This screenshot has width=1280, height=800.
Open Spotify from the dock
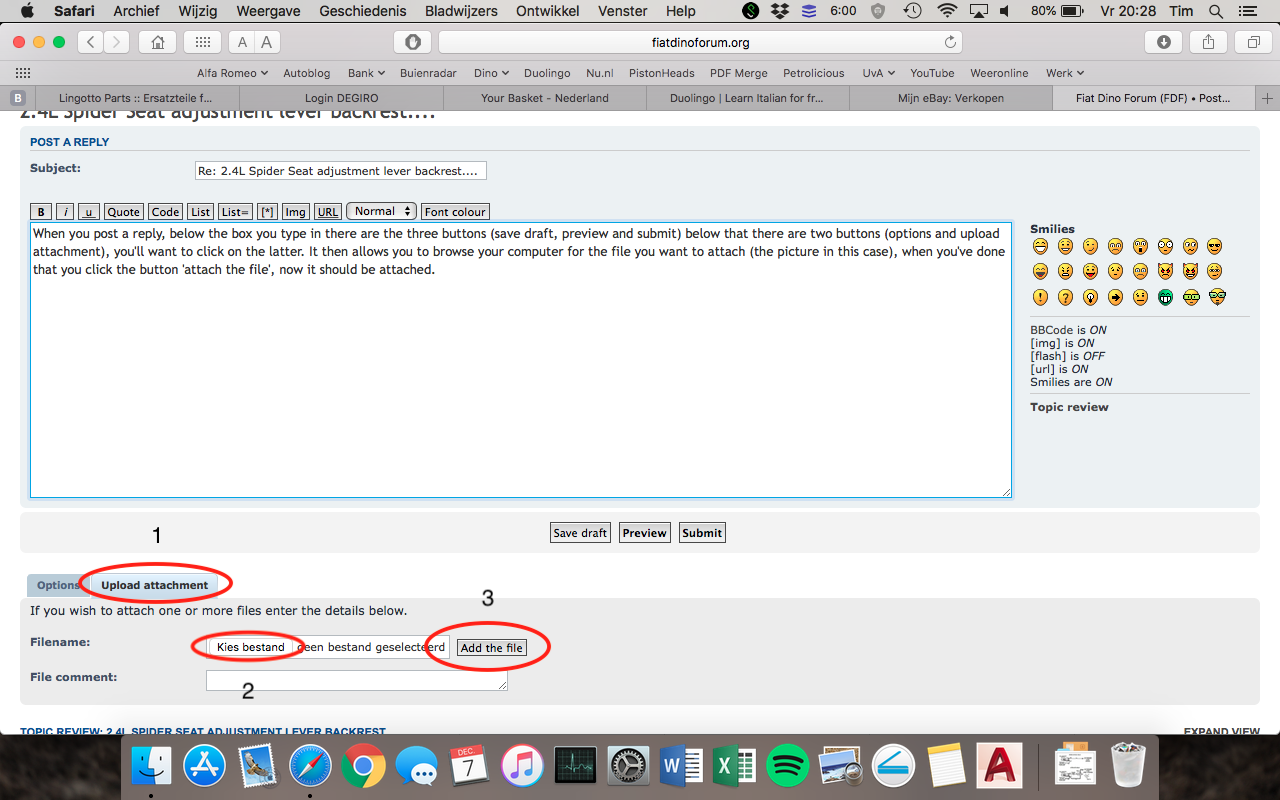(787, 767)
